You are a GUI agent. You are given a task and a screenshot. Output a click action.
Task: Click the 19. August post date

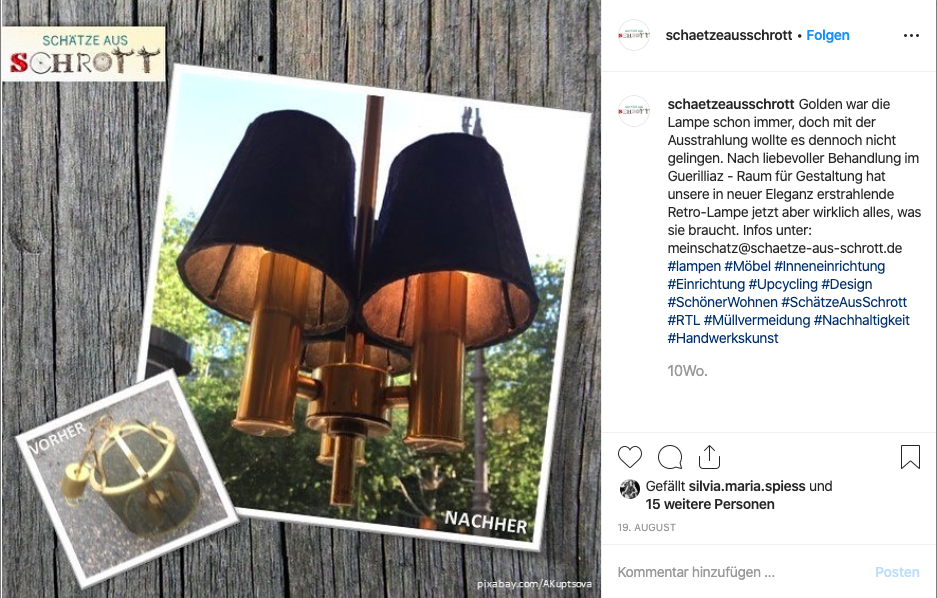click(x=647, y=528)
